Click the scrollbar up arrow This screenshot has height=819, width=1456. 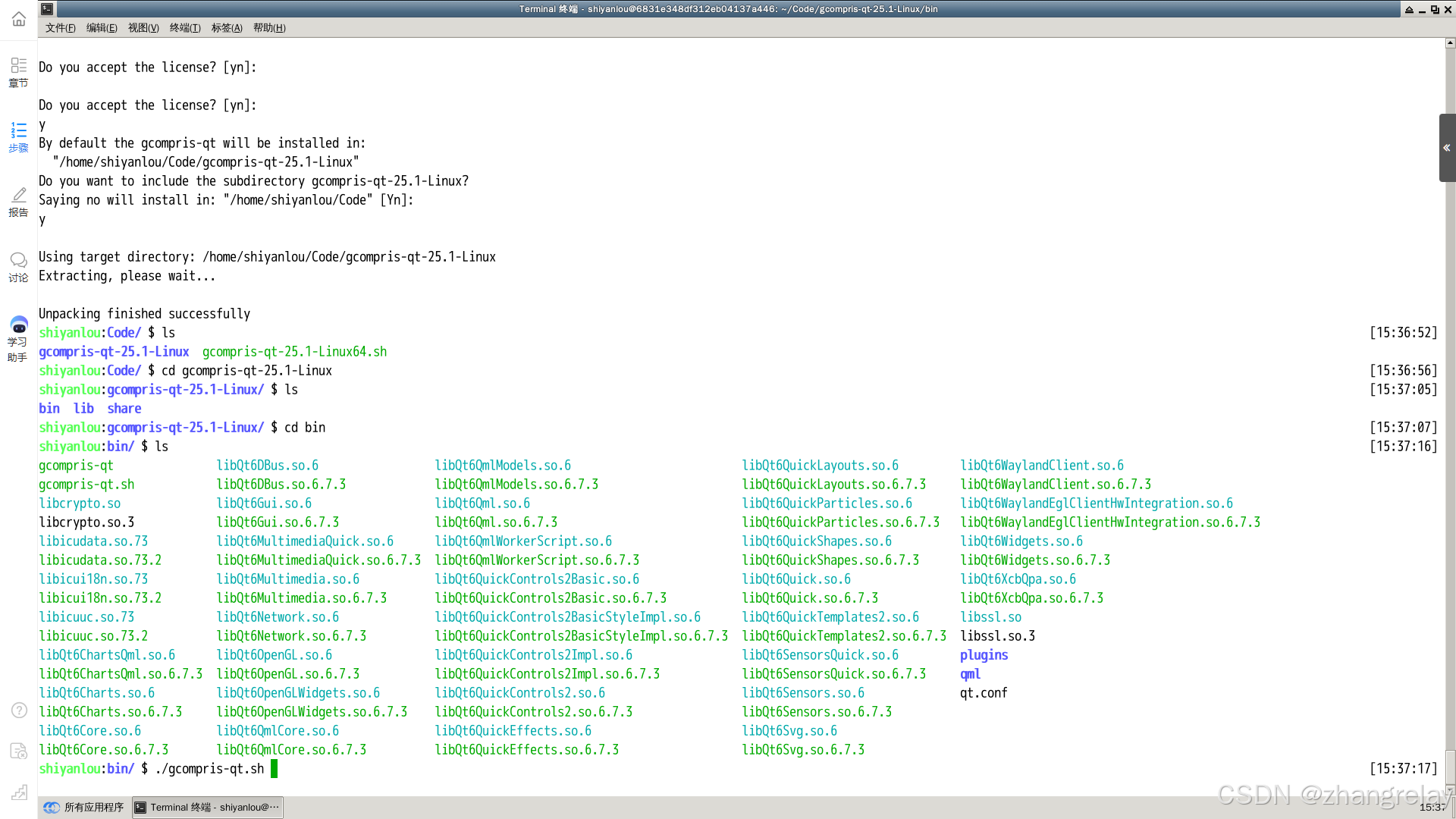pyautogui.click(x=1450, y=43)
